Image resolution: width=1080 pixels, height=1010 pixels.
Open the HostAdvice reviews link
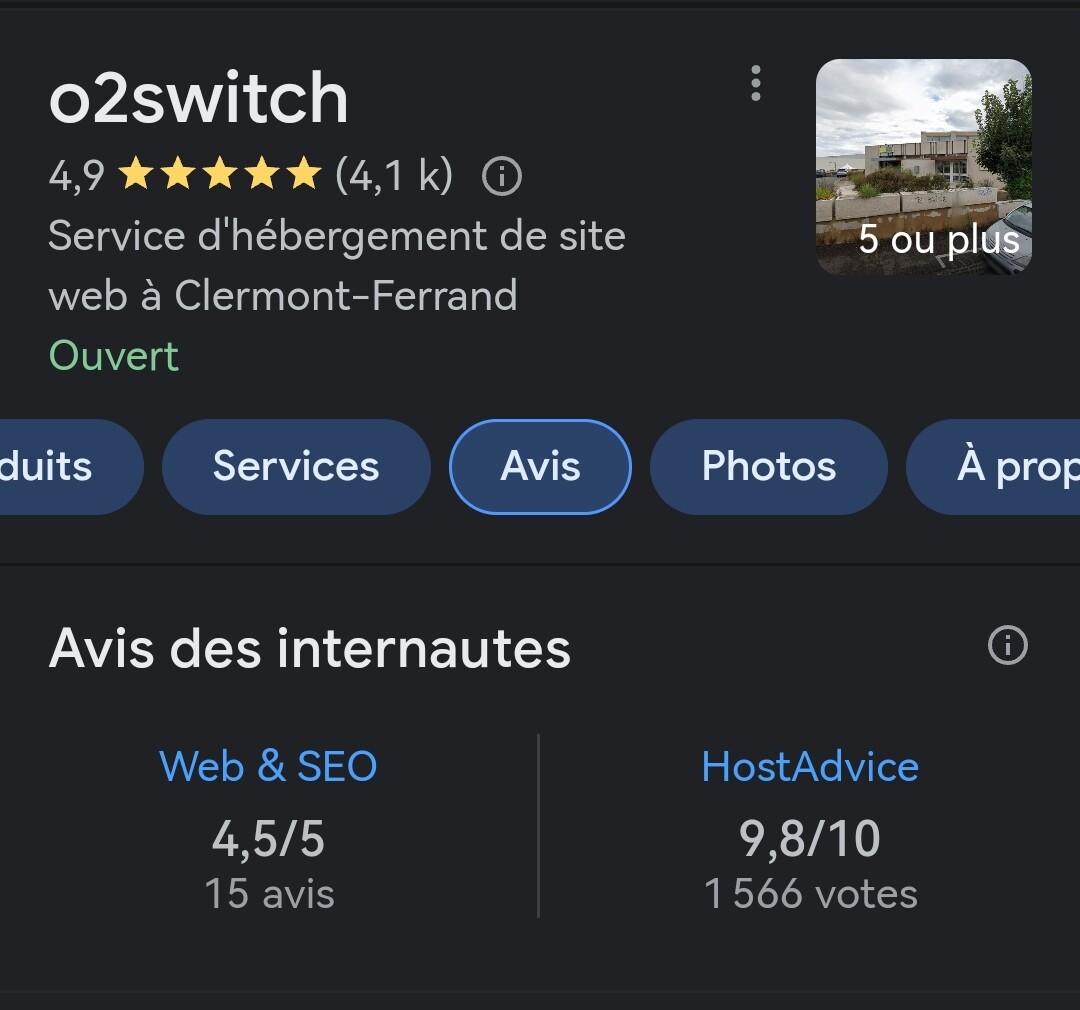pos(810,766)
